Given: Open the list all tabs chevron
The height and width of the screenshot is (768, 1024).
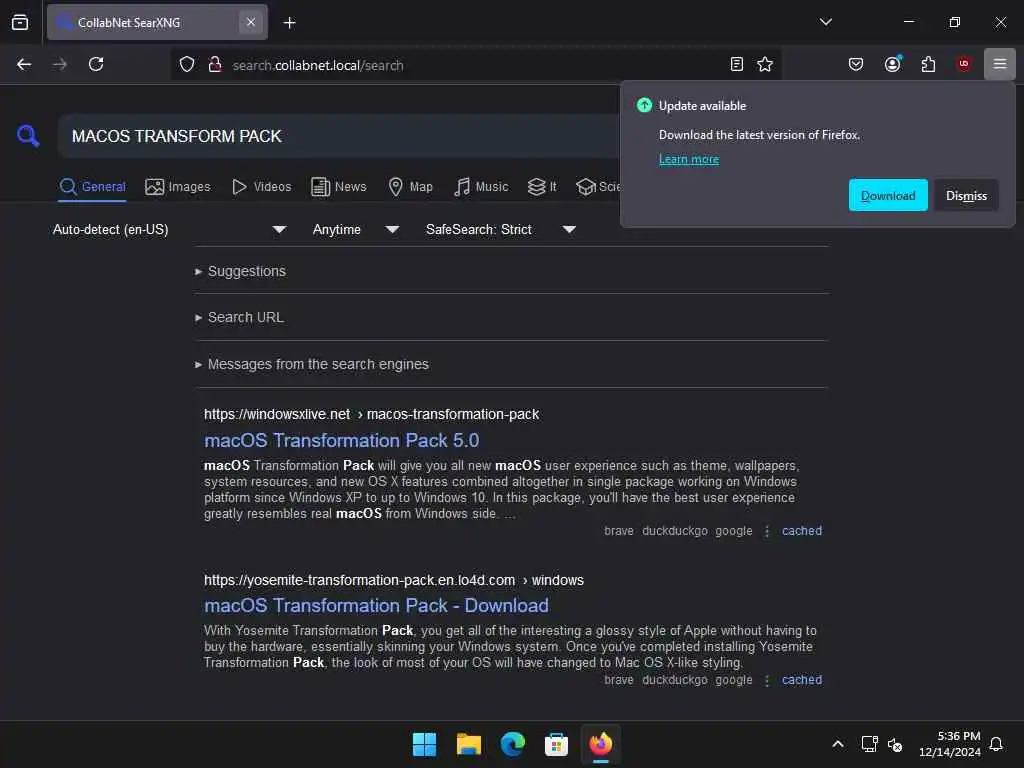Looking at the screenshot, I should [825, 22].
